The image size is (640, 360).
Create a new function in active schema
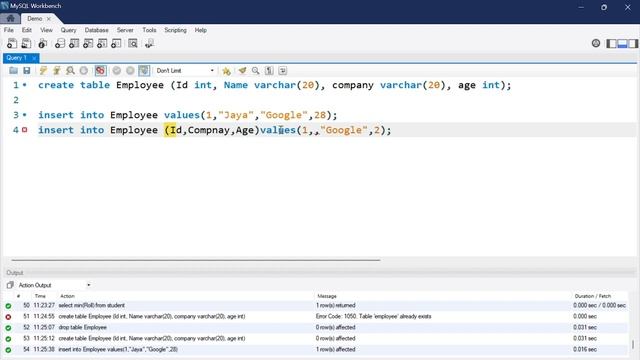[116, 43]
